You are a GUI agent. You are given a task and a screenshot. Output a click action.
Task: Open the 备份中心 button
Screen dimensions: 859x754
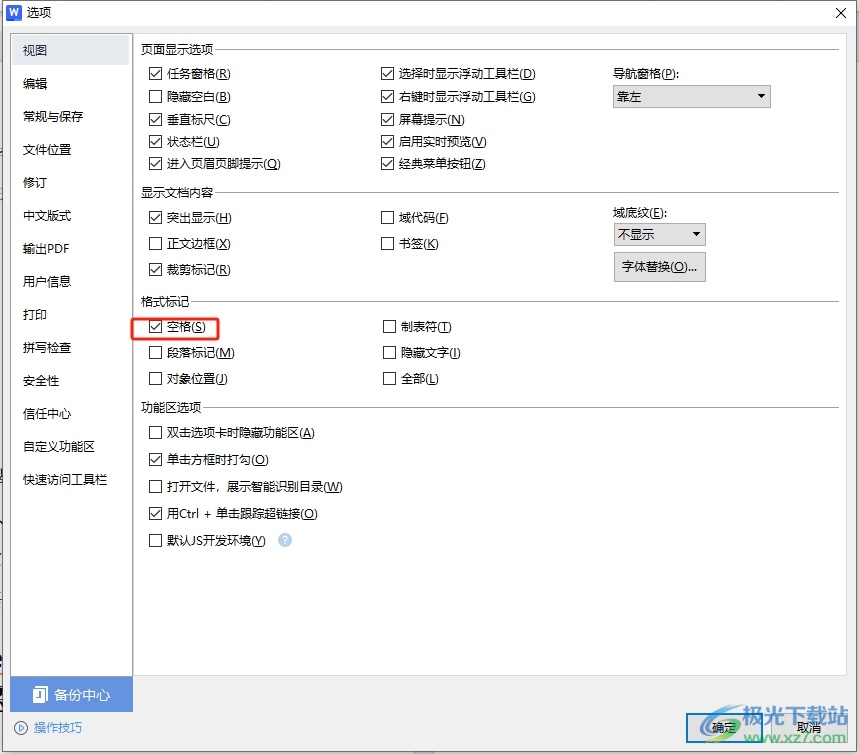pos(72,694)
